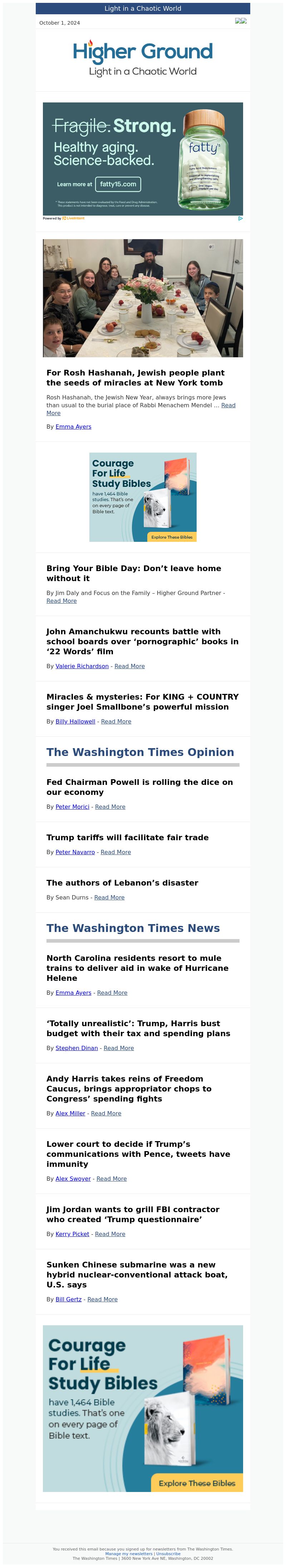Read More on Bring Your Bible Day
286x1568 pixels.
pos(61,601)
